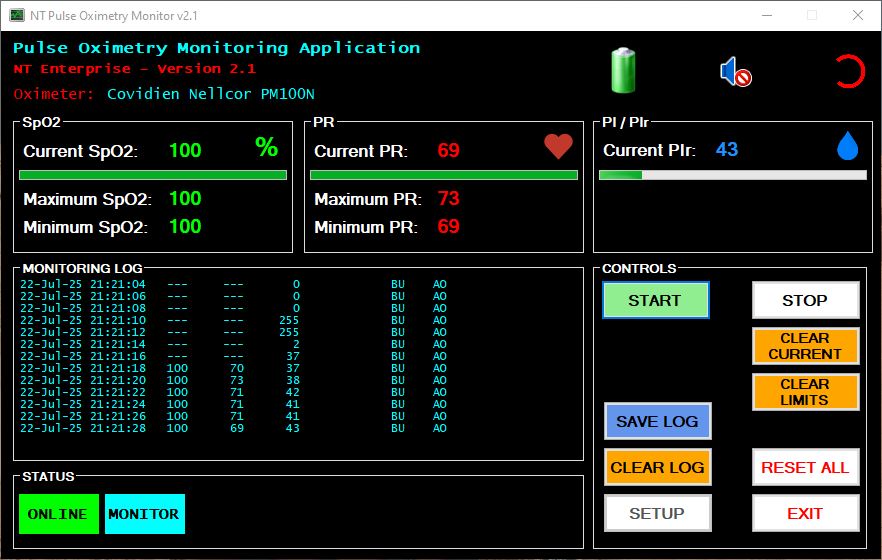
Task: Select log row at 21:21:28
Action: click(x=233, y=428)
